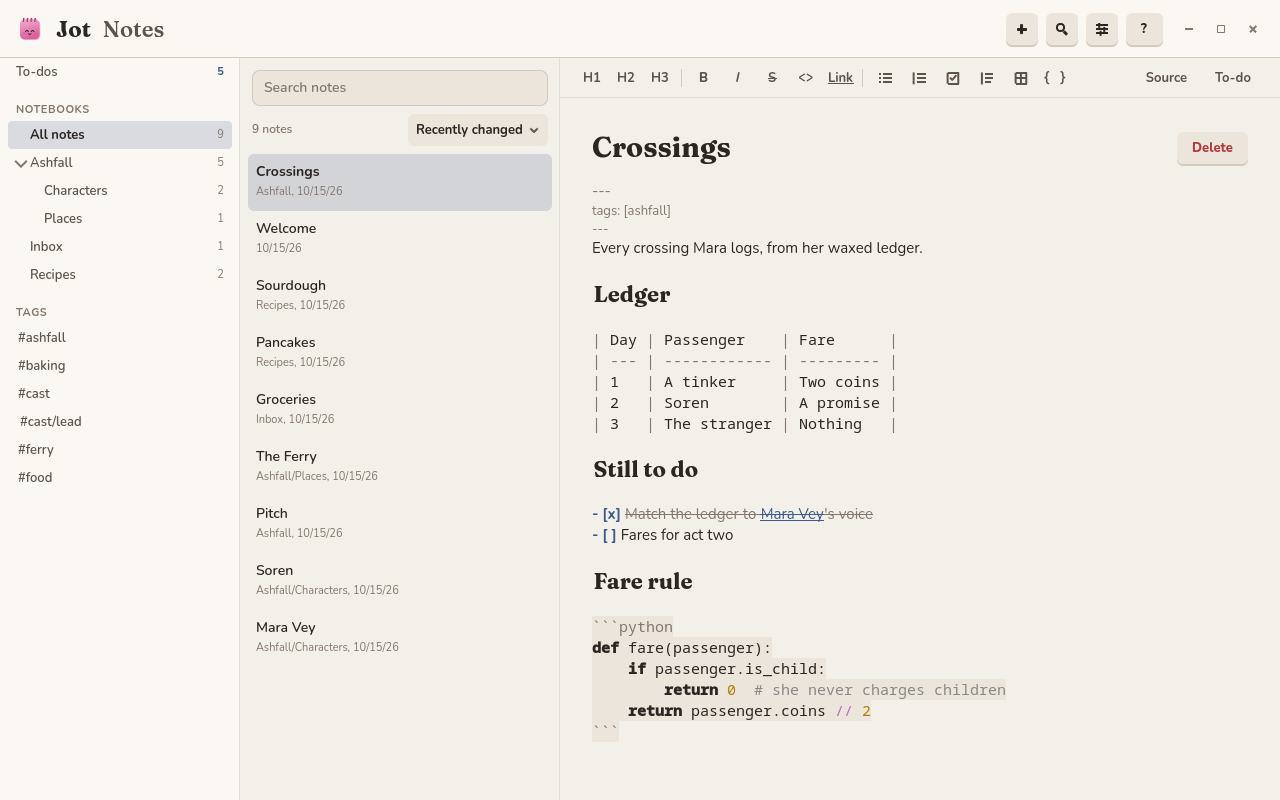Image resolution: width=1280 pixels, height=800 pixels.
Task: Click the Search notes field
Action: 400,88
